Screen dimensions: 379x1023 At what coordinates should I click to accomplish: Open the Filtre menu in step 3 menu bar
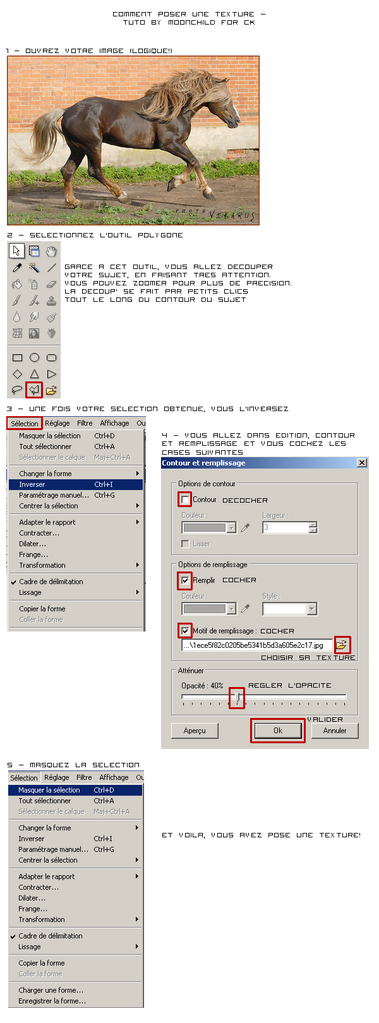(x=84, y=423)
